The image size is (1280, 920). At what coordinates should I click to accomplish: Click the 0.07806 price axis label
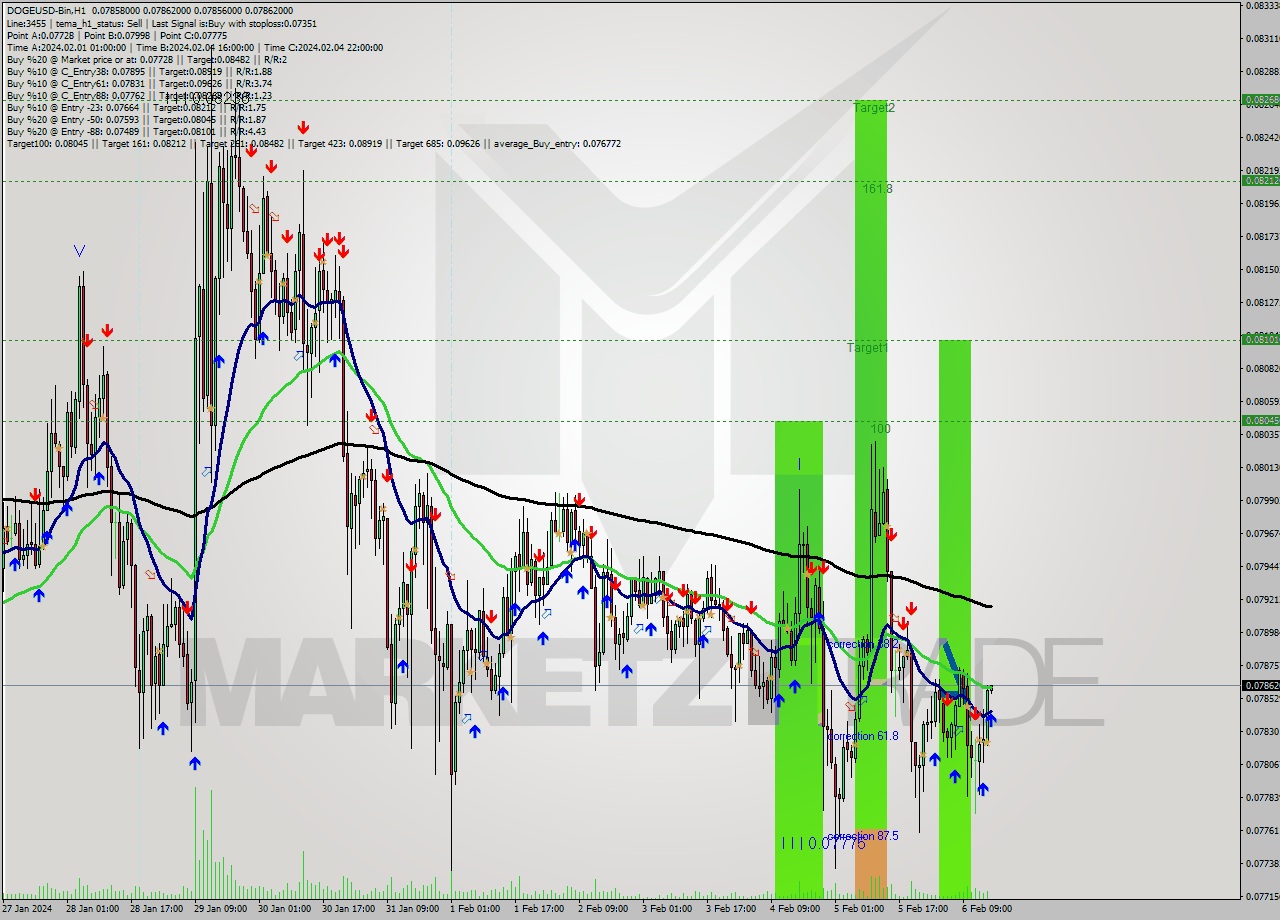click(x=1262, y=765)
